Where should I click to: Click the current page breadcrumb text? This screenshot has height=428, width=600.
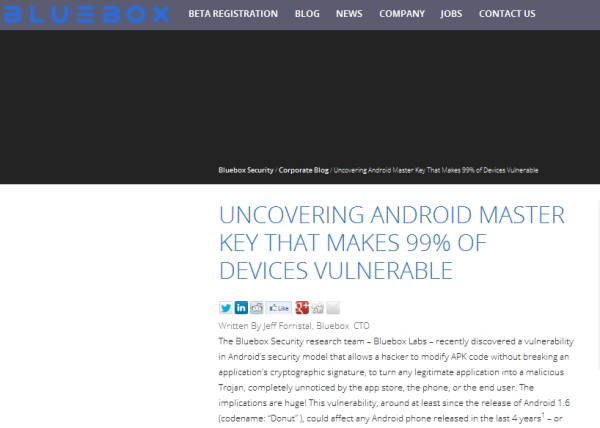point(436,170)
